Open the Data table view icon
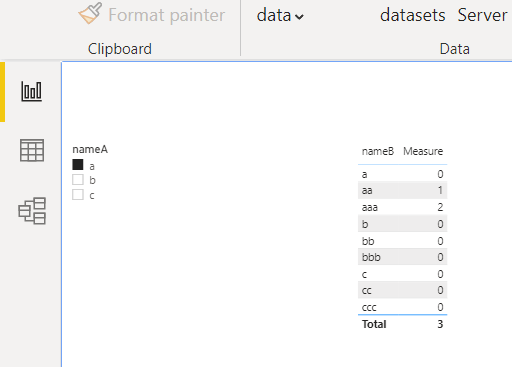This screenshot has height=367, width=512. pos(32,150)
